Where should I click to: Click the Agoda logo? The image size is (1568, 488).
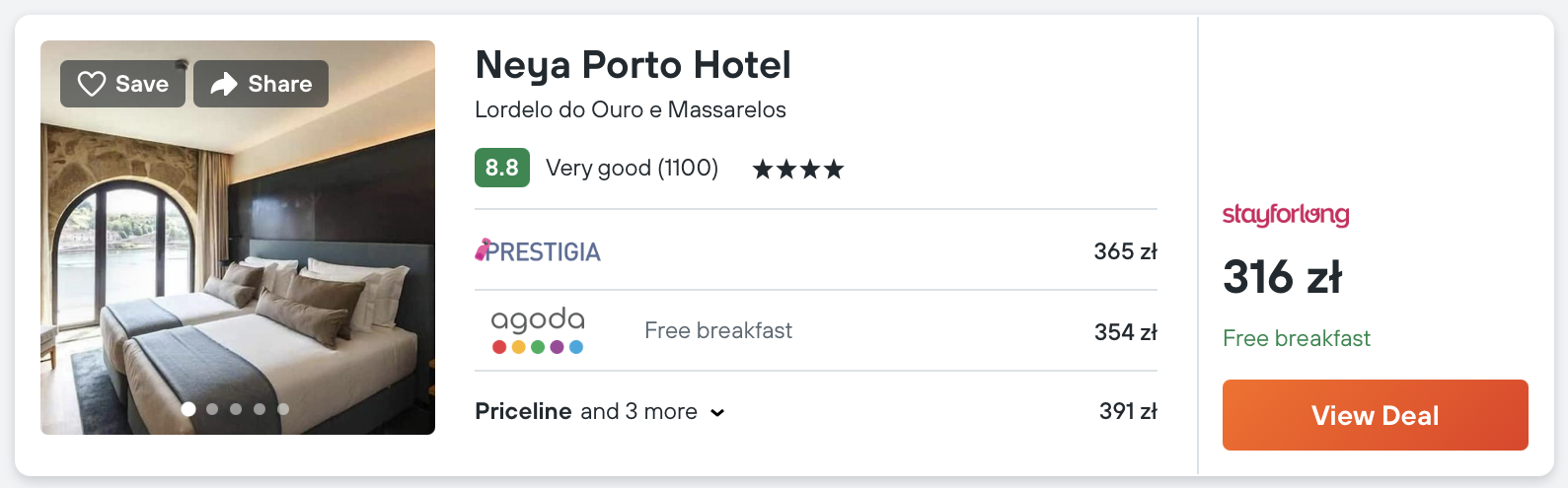tap(538, 330)
